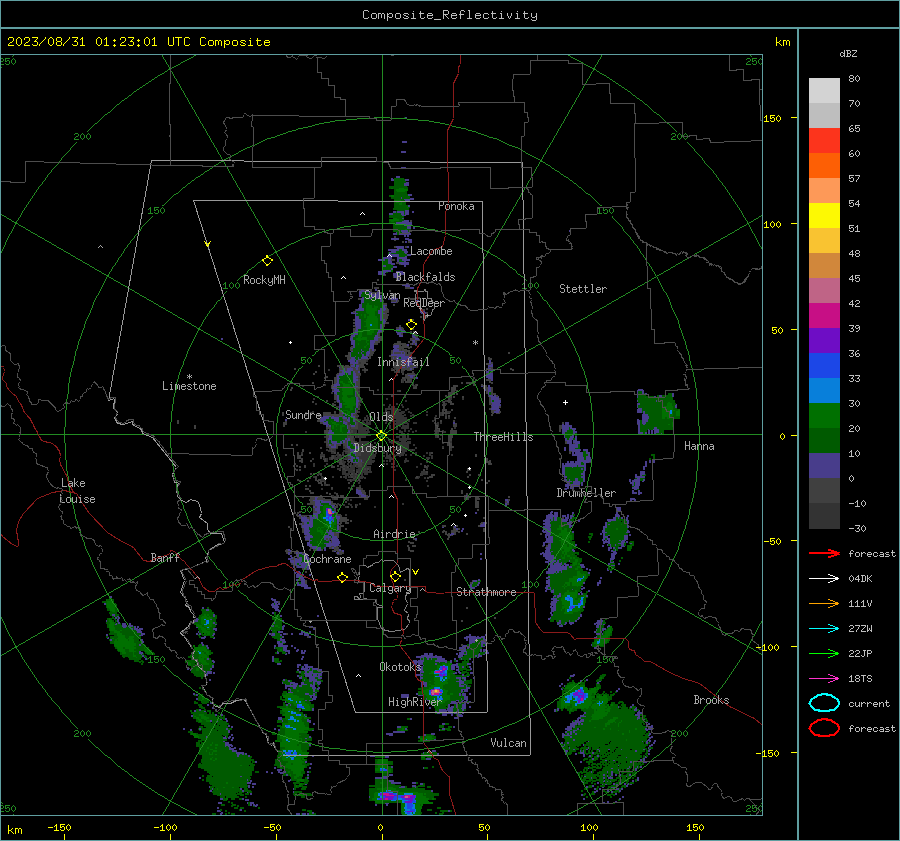Click the Didsbury label
Viewport: 900px width, 841px height.
[x=378, y=448]
